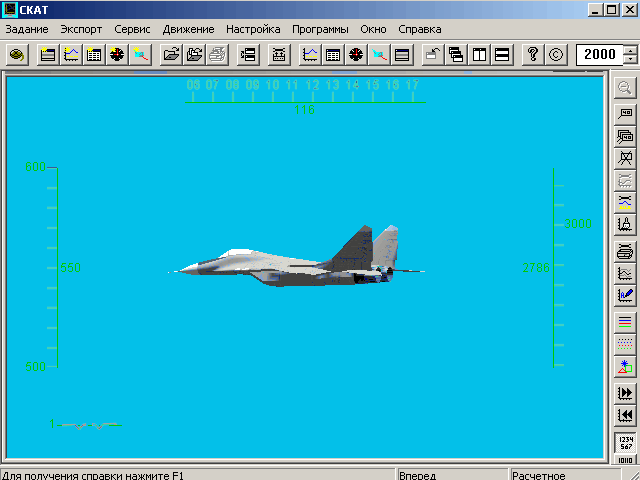The height and width of the screenshot is (480, 640).
Task: Click the single value label callout icon
Action: pos(625,113)
